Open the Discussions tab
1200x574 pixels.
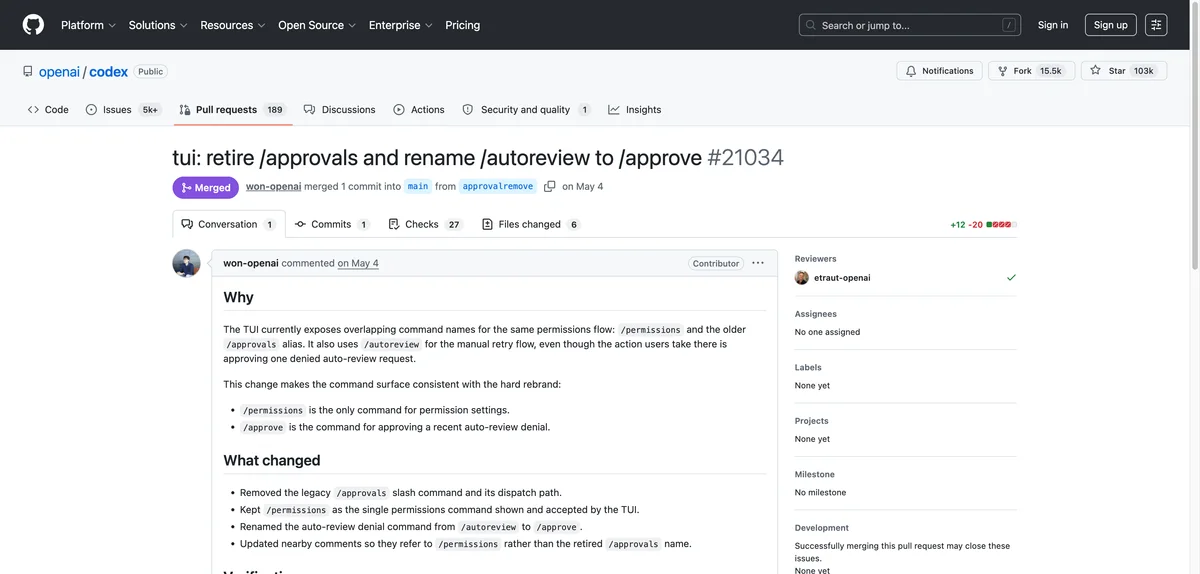[340, 110]
